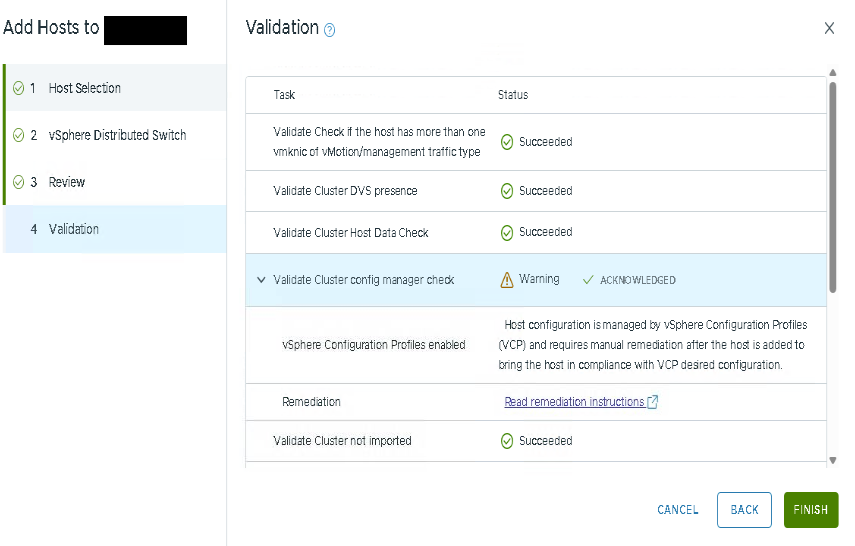The height and width of the screenshot is (546, 855).
Task: Close the Add Hosts dialog
Action: (829, 28)
